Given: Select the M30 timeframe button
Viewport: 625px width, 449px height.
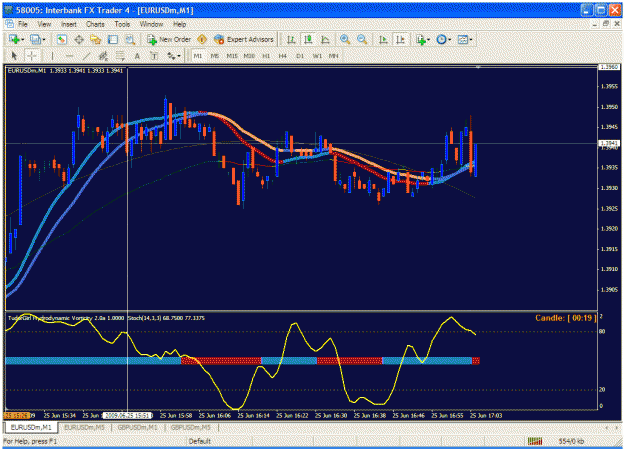Looking at the screenshot, I should point(249,56).
